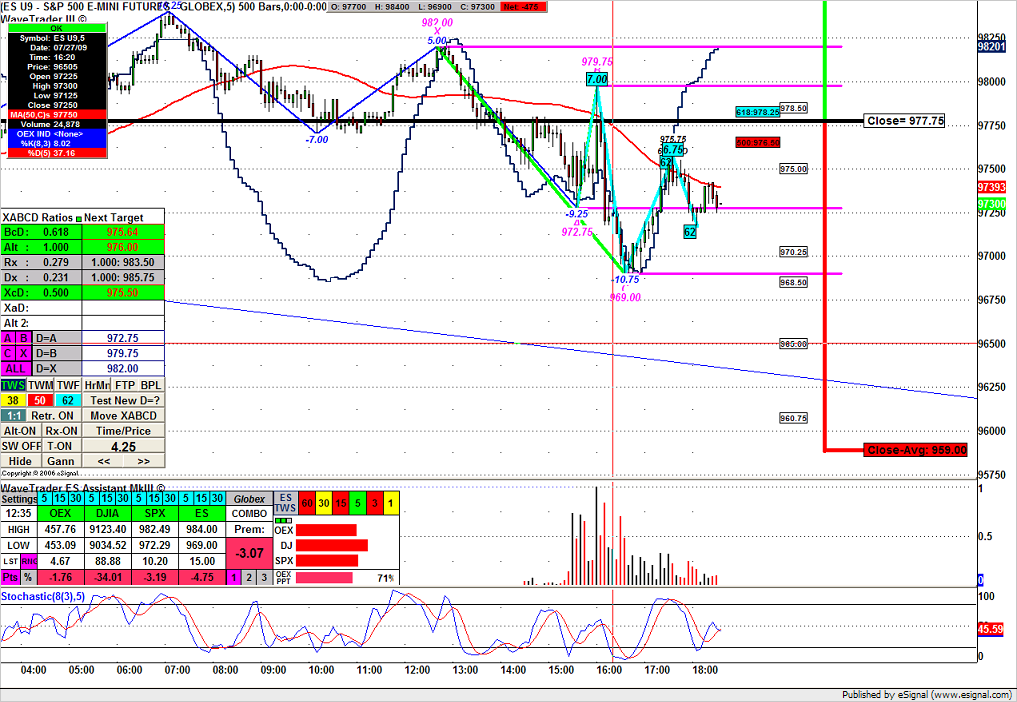1017x702 pixels.
Task: Click the green OK status bar
Action: [x=55, y=29]
